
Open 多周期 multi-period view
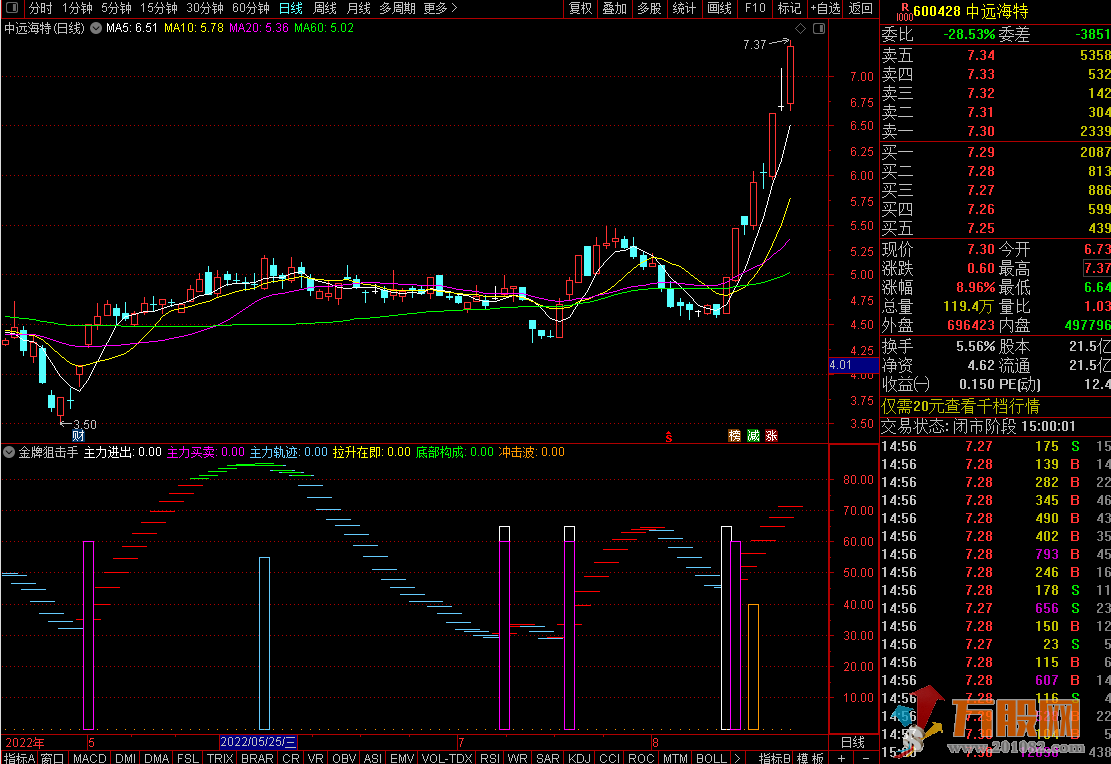tap(397, 9)
